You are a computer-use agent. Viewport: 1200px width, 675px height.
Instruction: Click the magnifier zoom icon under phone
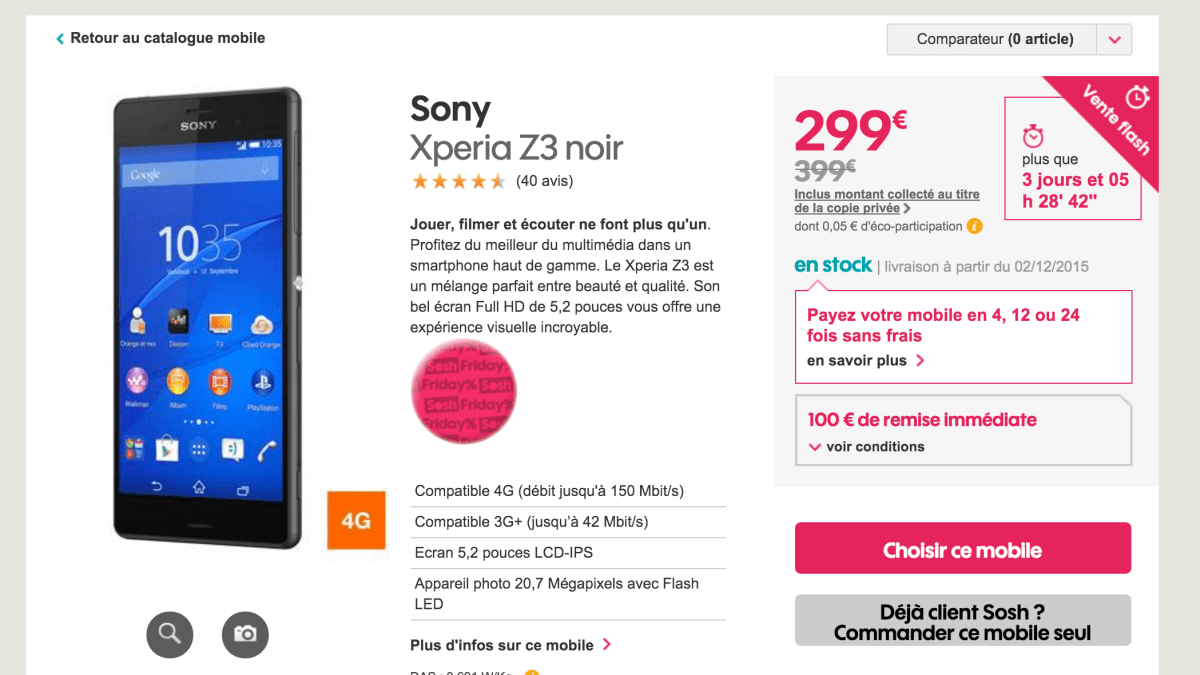click(x=170, y=633)
